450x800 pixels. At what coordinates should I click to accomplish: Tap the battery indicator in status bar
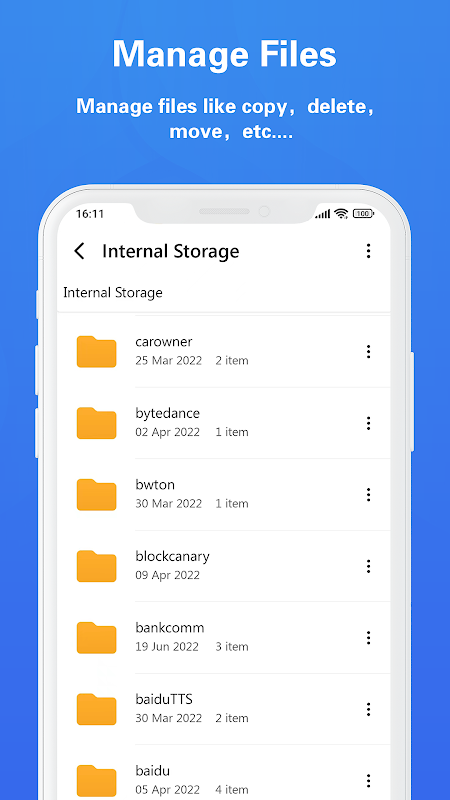click(x=363, y=214)
